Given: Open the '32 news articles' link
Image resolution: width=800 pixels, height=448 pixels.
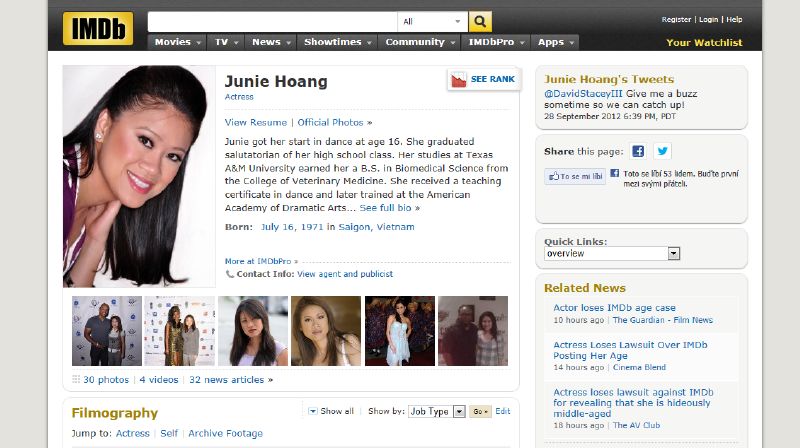Looking at the screenshot, I should click(x=227, y=380).
